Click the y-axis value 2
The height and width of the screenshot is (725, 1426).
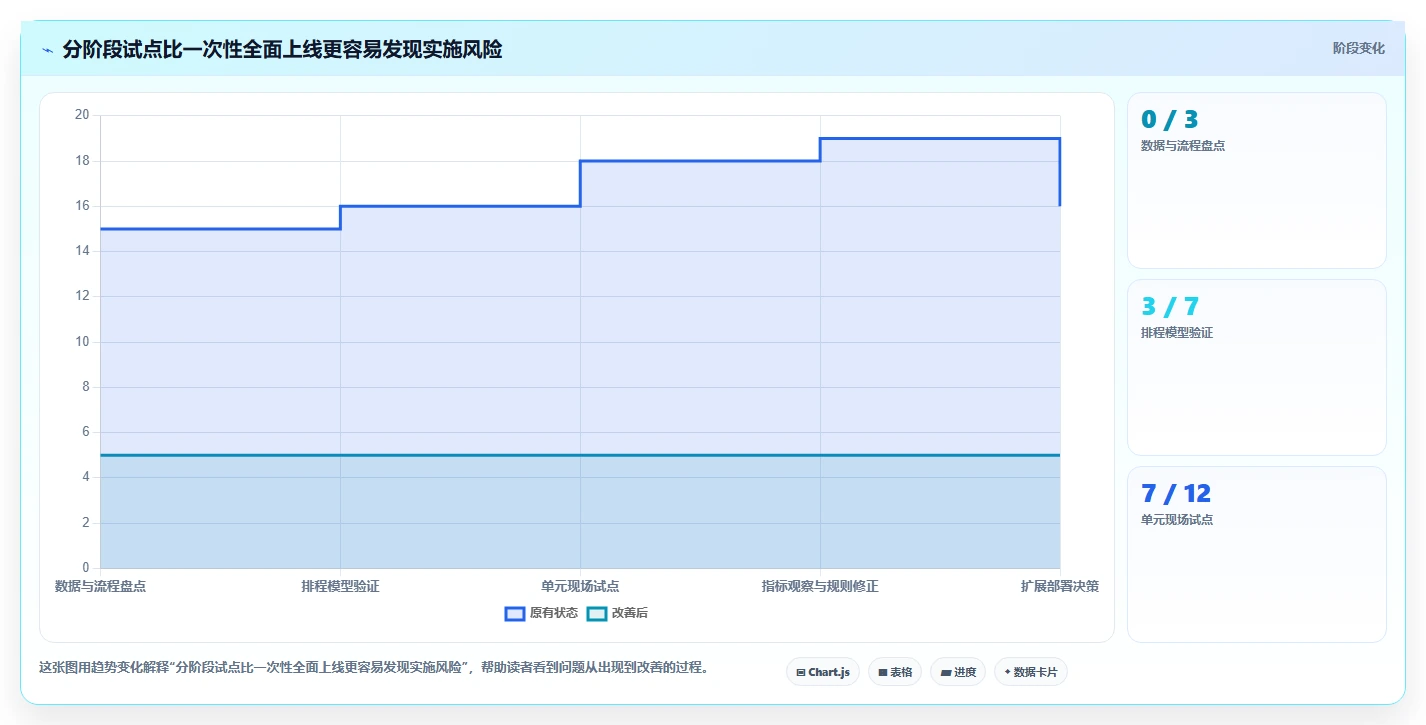86,523
